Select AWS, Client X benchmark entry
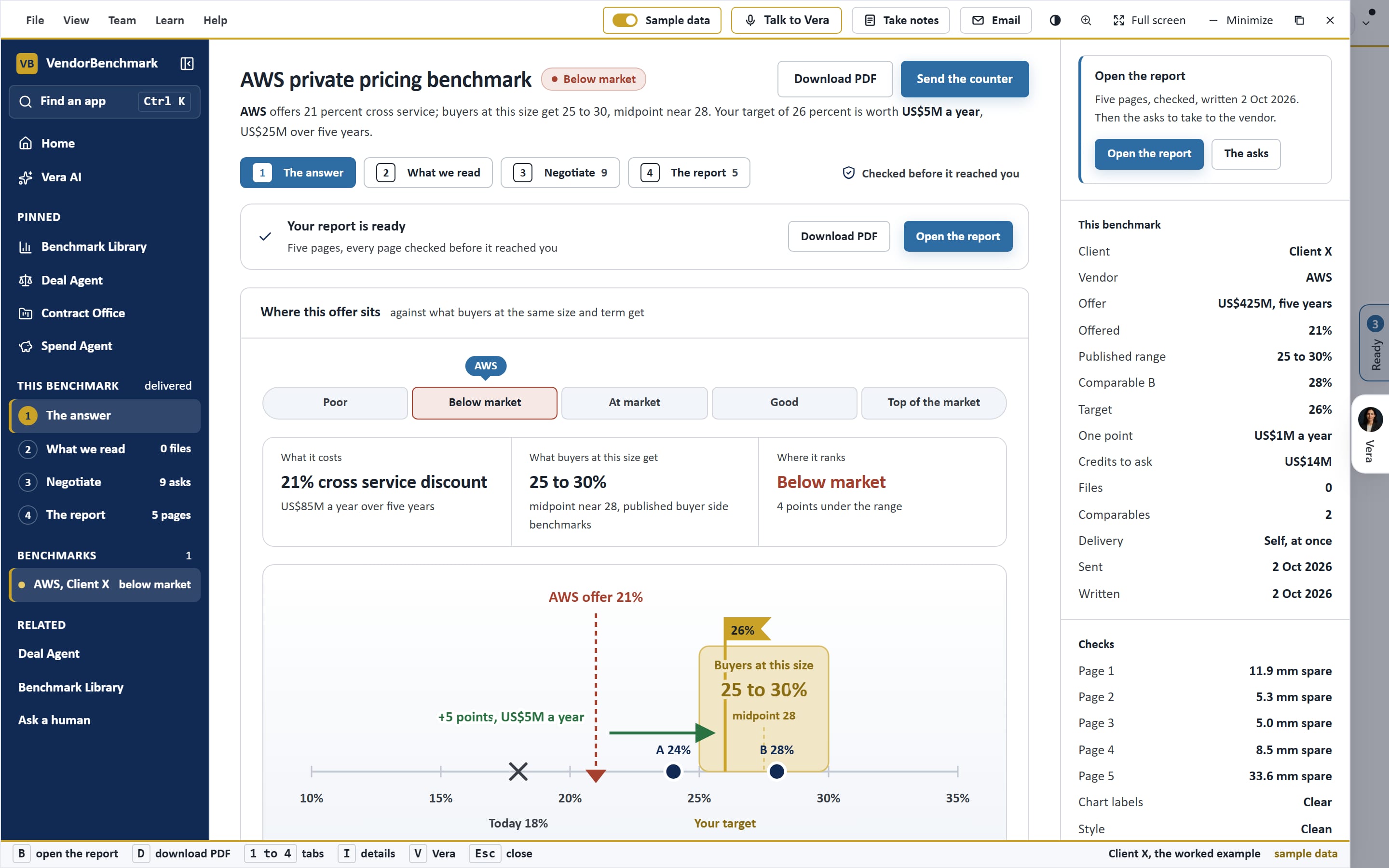The image size is (1389, 868). 105,584
